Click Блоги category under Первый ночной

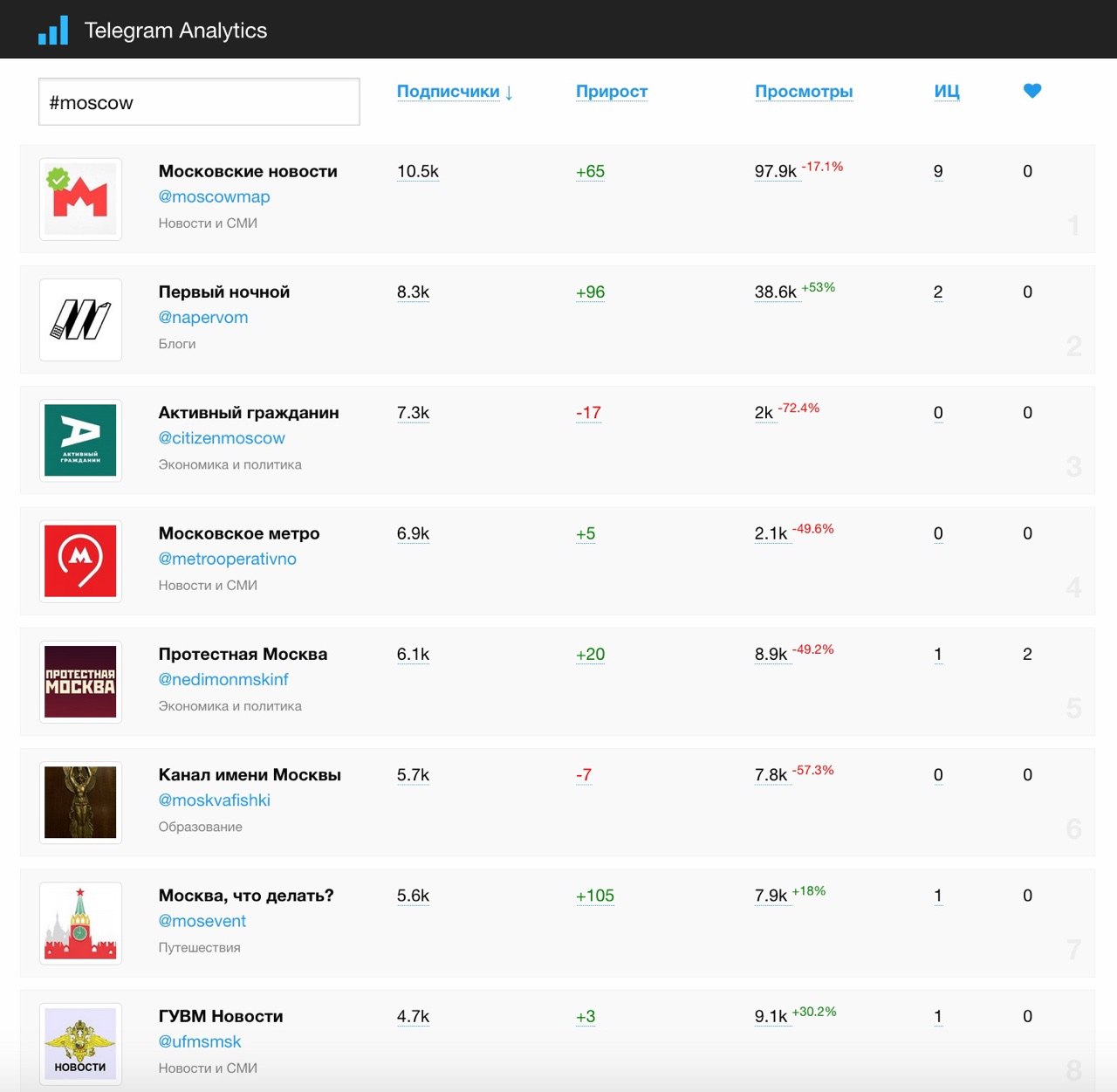[x=177, y=344]
